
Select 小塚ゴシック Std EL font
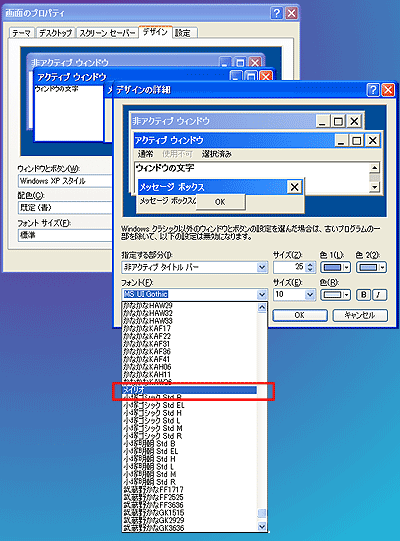pos(189,405)
